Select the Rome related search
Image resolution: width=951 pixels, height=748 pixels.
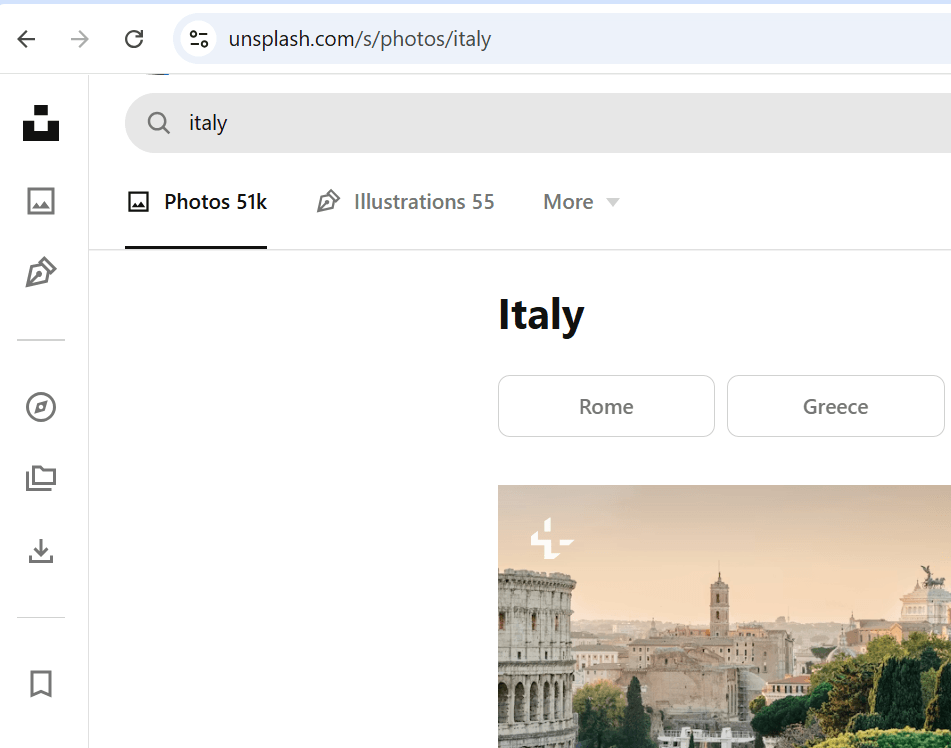pos(606,406)
